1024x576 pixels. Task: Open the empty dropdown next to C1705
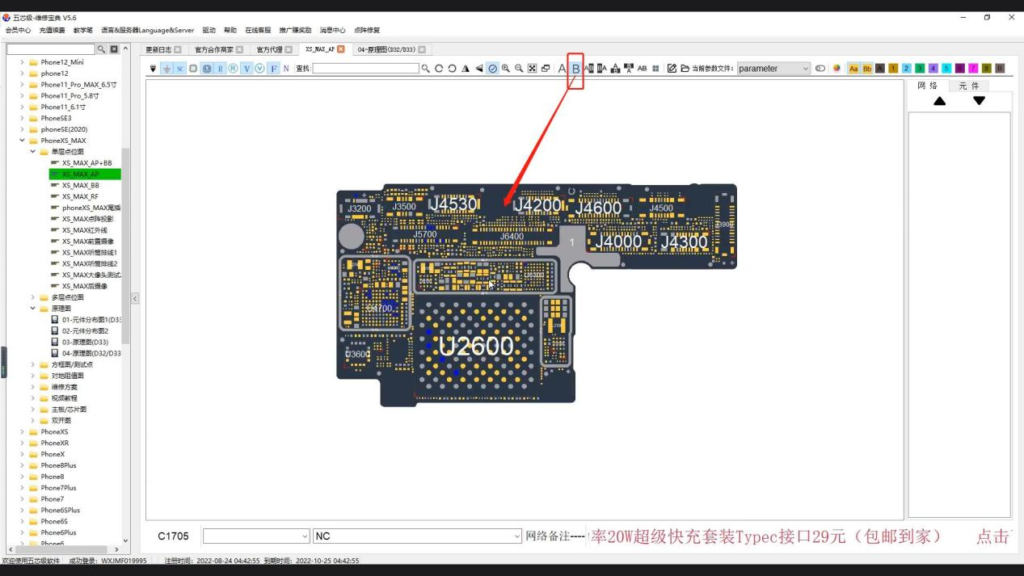point(256,536)
